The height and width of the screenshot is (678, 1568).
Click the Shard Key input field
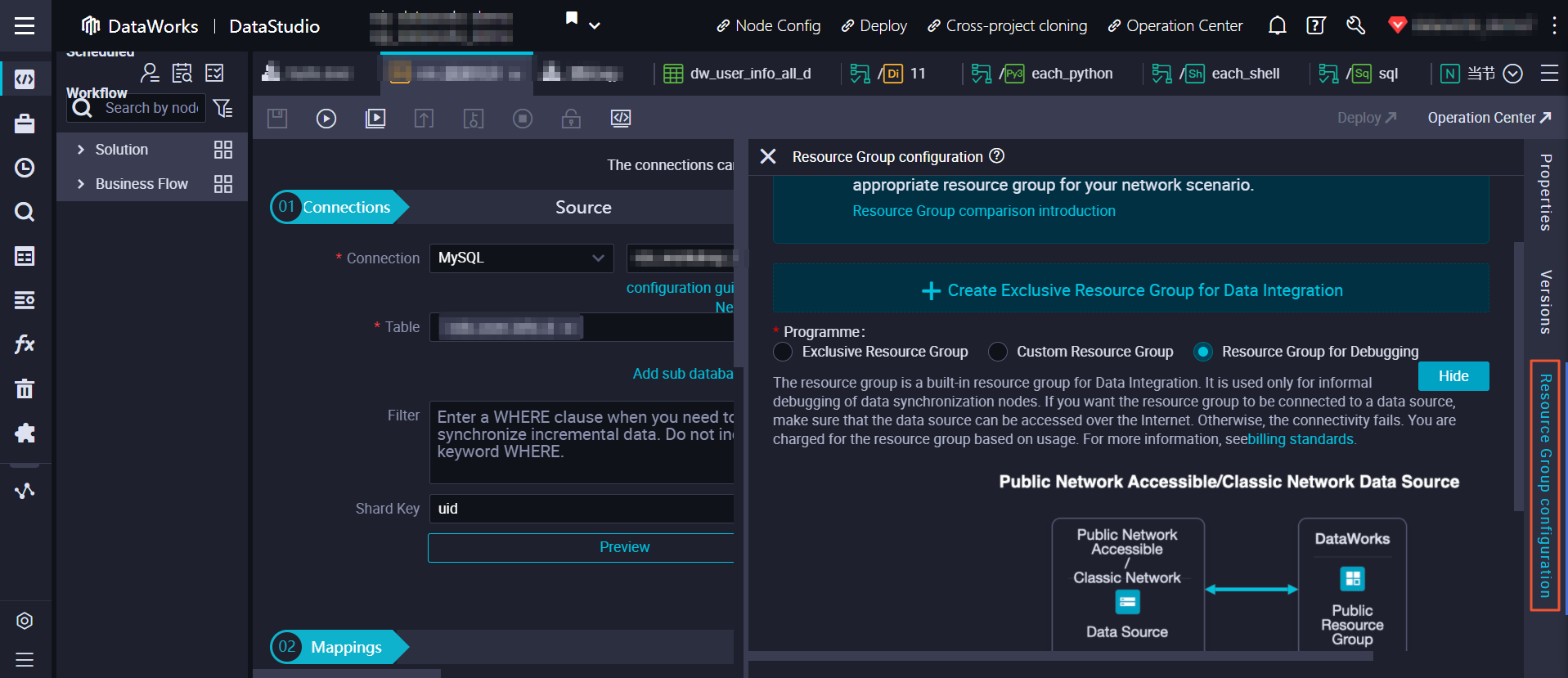(x=582, y=509)
